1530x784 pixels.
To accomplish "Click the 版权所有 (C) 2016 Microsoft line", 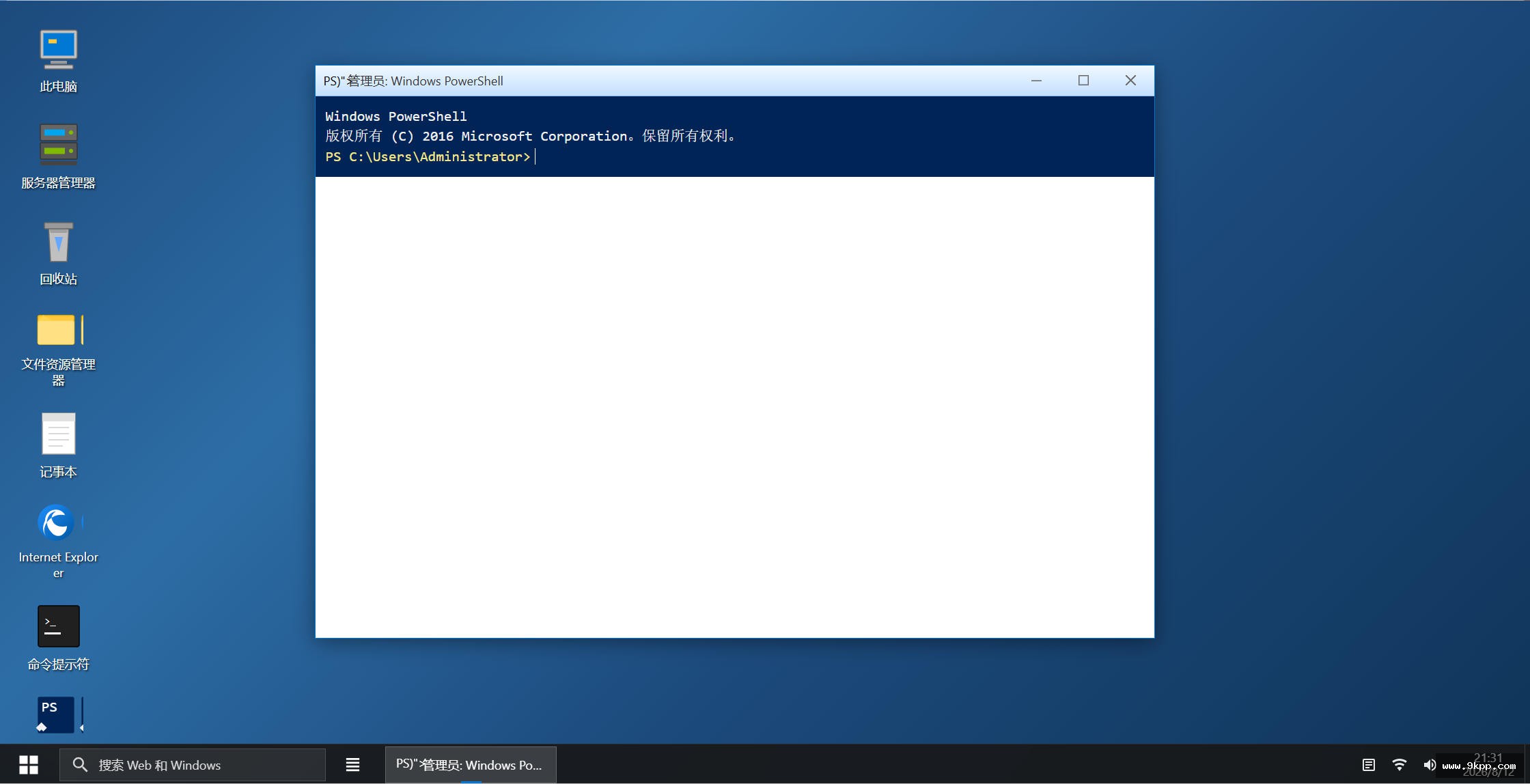I will coord(531,136).
